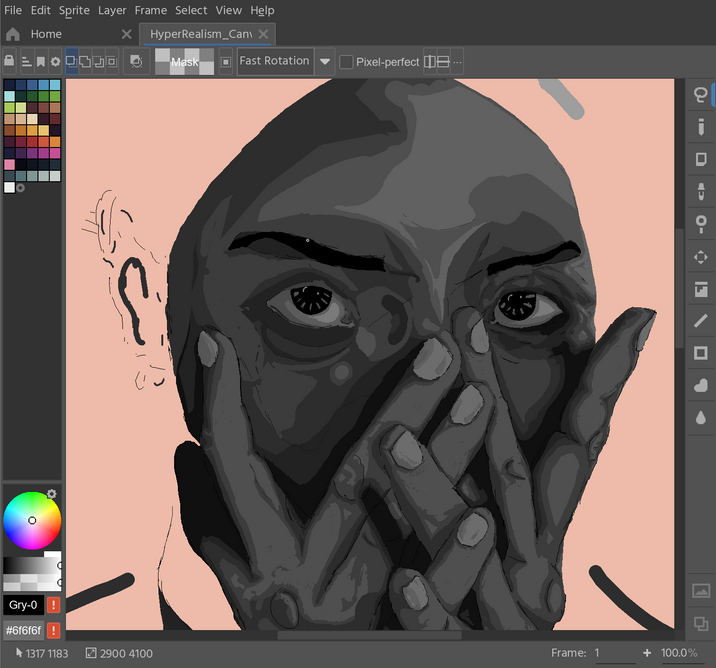Open the Fast Rotation algorithm dropdown

click(325, 62)
